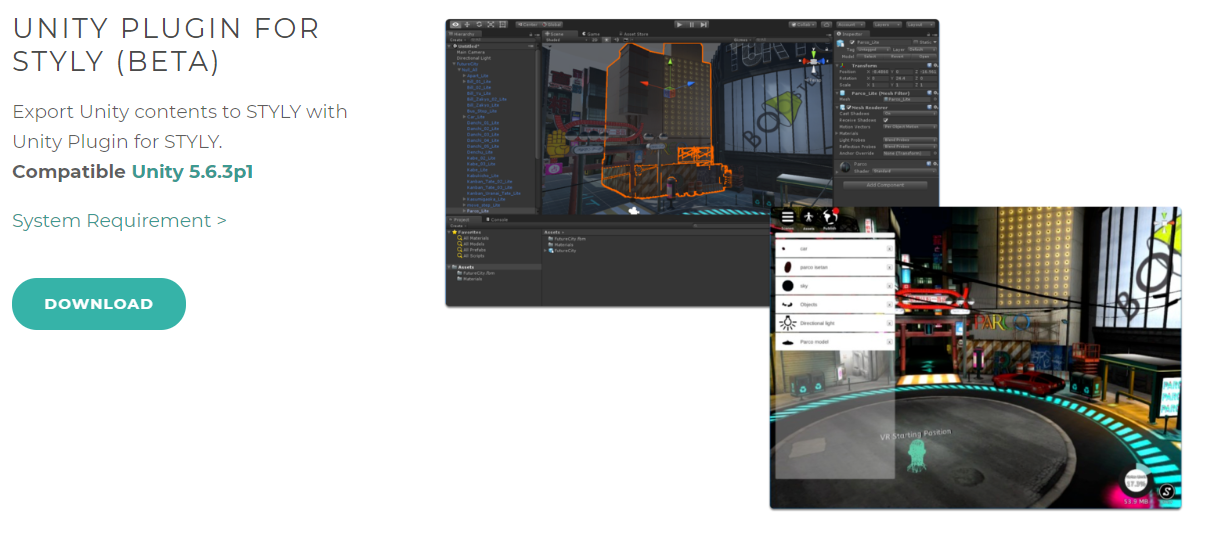Click the cloud services icon in Unity
This screenshot has height=535, width=1205.
pos(828,24)
